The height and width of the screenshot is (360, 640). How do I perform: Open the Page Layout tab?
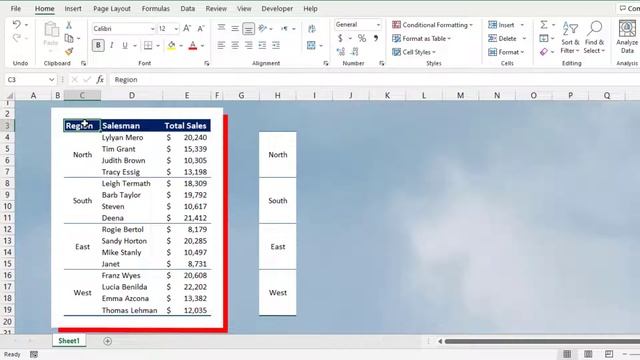pos(112,9)
